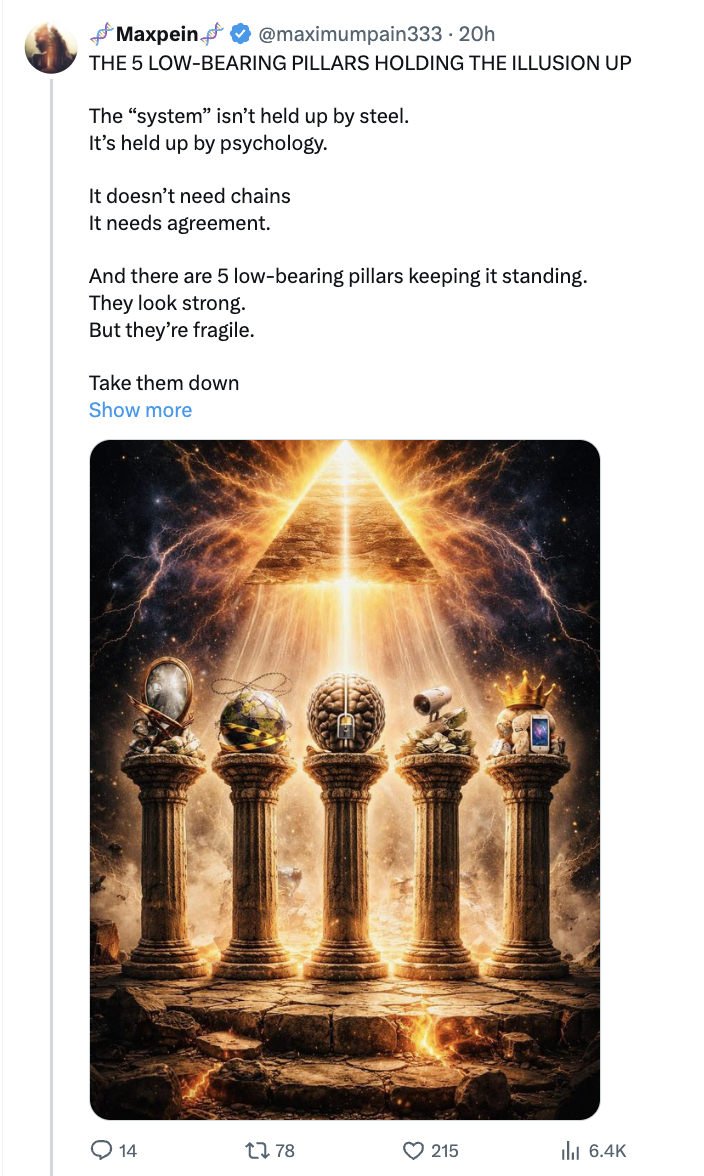Click the blue verified badge
Screen dimensions: 704x1176
tap(241, 35)
